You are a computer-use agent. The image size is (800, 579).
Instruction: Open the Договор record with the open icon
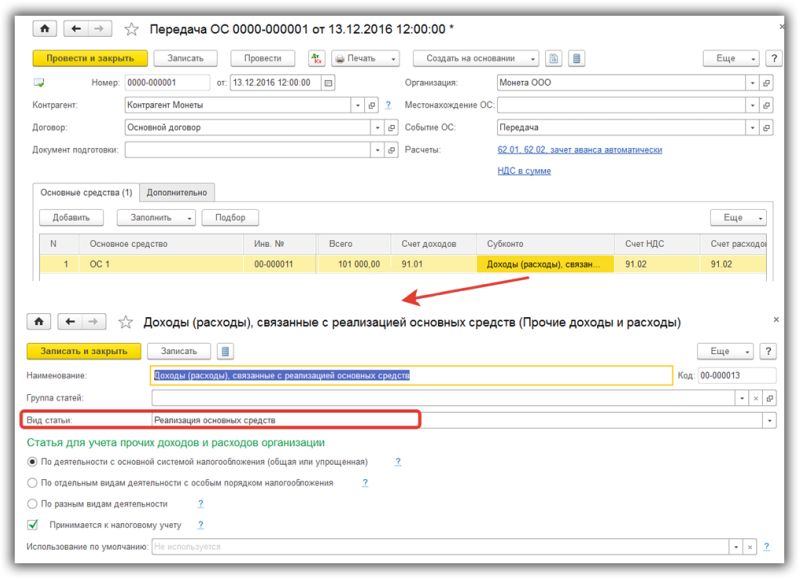pyautogui.click(x=391, y=128)
